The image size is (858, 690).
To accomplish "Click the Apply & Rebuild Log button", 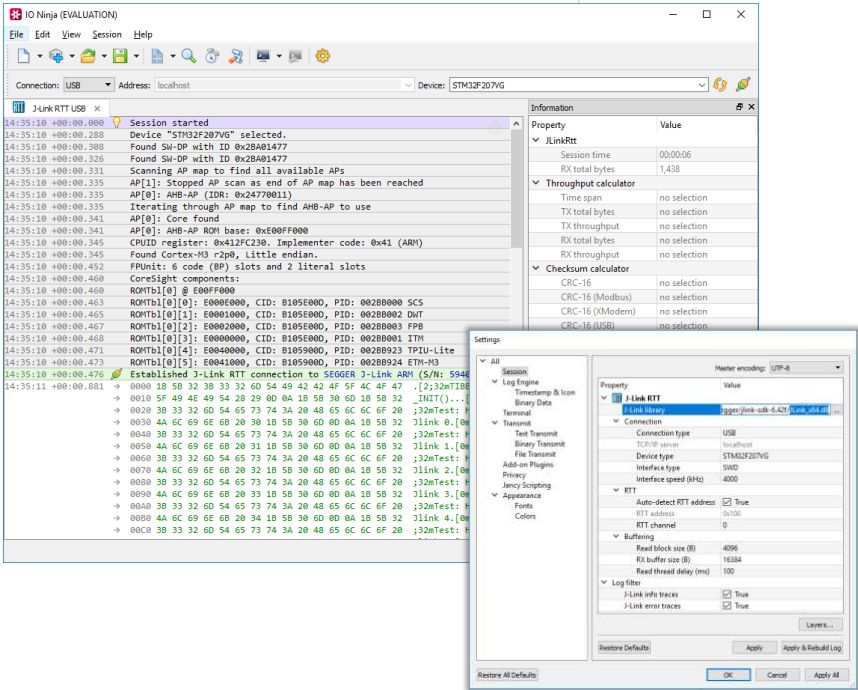I will [812, 648].
